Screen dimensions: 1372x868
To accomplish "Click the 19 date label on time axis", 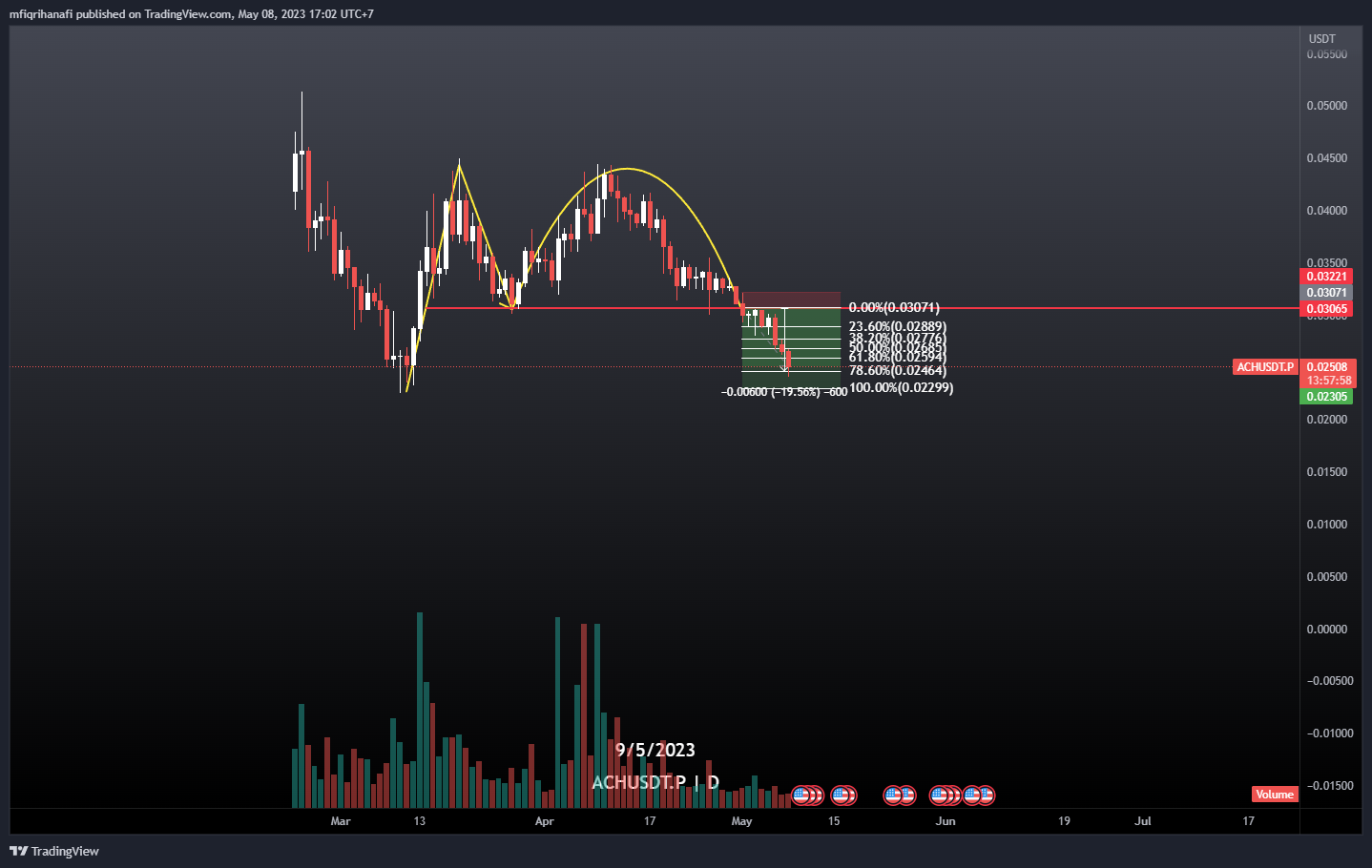I will coord(1064,821).
